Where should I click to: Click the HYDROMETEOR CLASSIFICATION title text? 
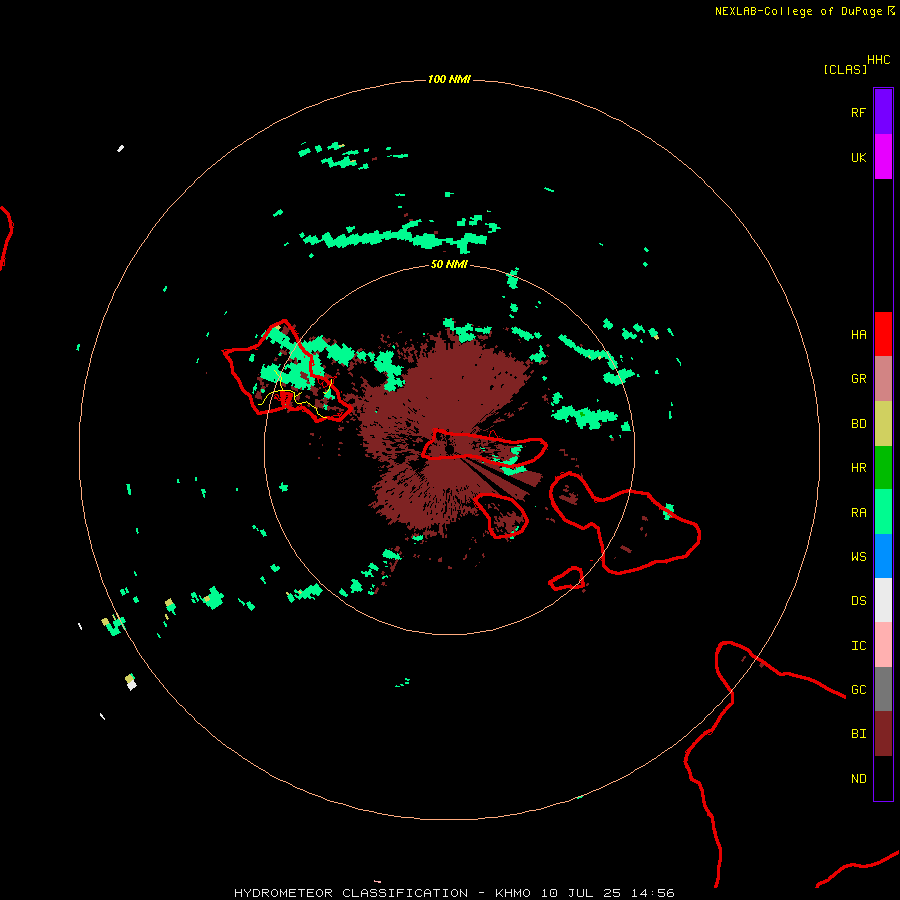coord(351,893)
